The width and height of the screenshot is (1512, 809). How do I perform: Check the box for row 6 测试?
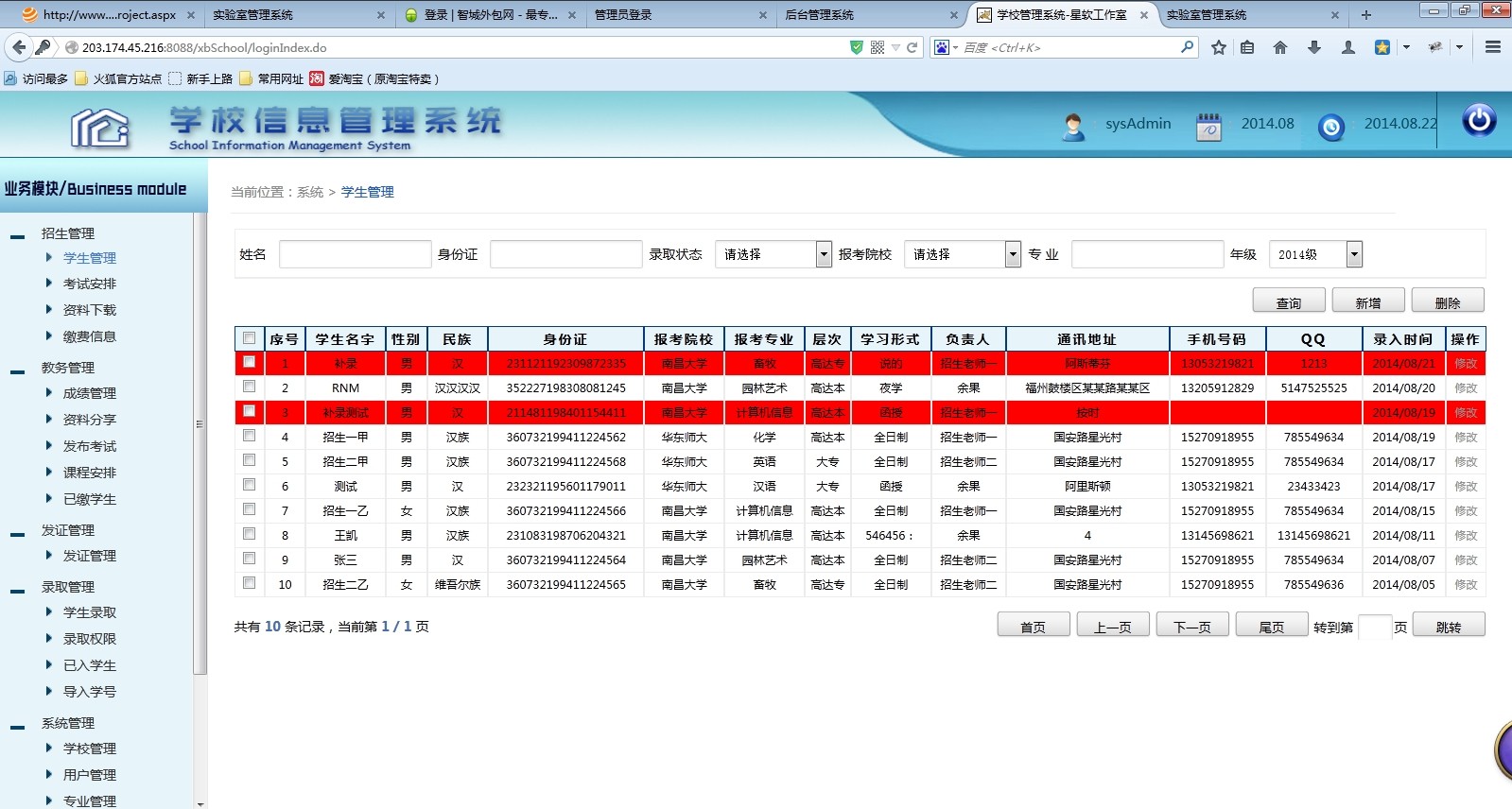click(x=249, y=485)
